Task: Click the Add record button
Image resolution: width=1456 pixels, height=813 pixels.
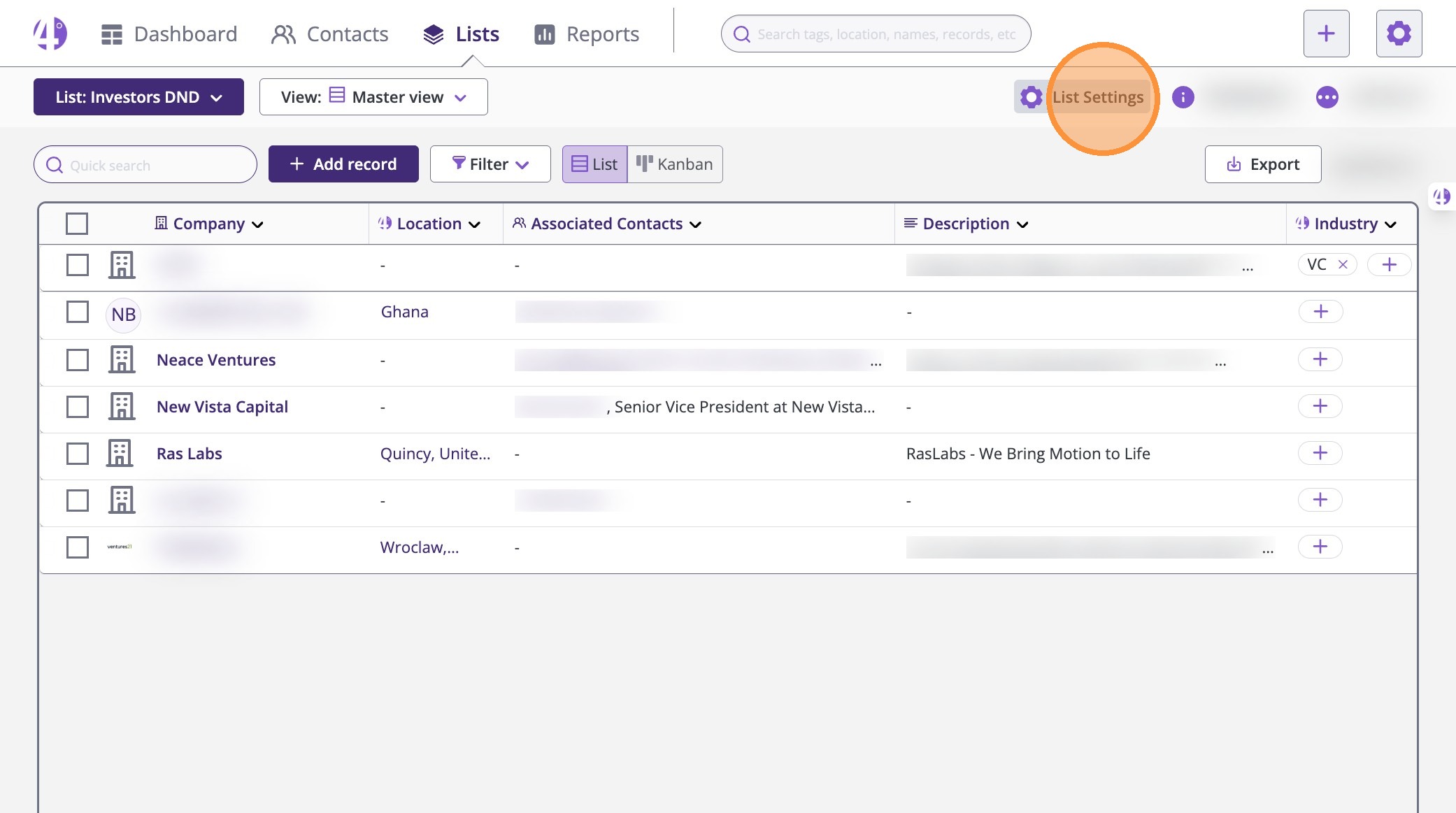Action: point(343,164)
